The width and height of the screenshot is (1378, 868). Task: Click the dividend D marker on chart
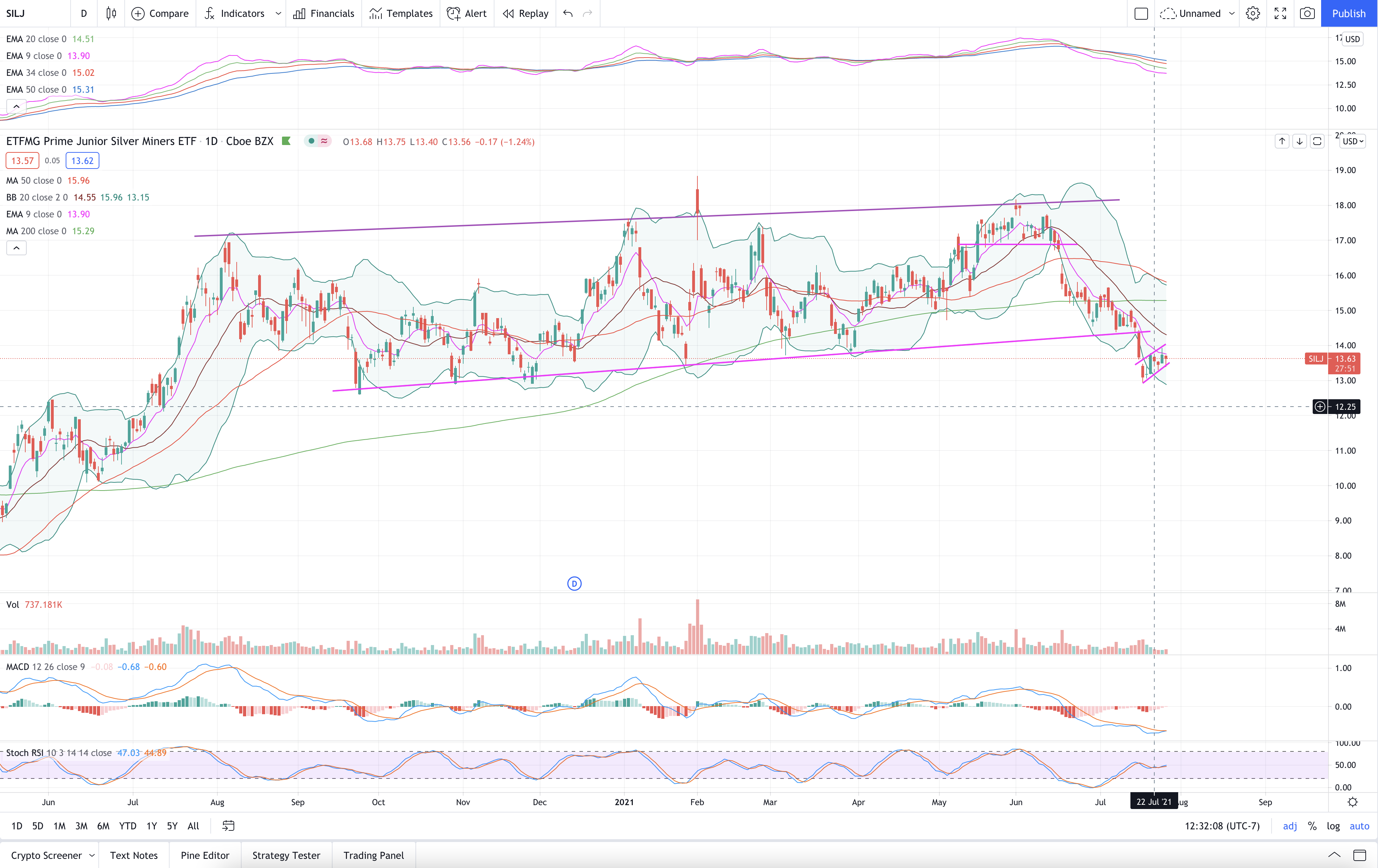click(574, 583)
